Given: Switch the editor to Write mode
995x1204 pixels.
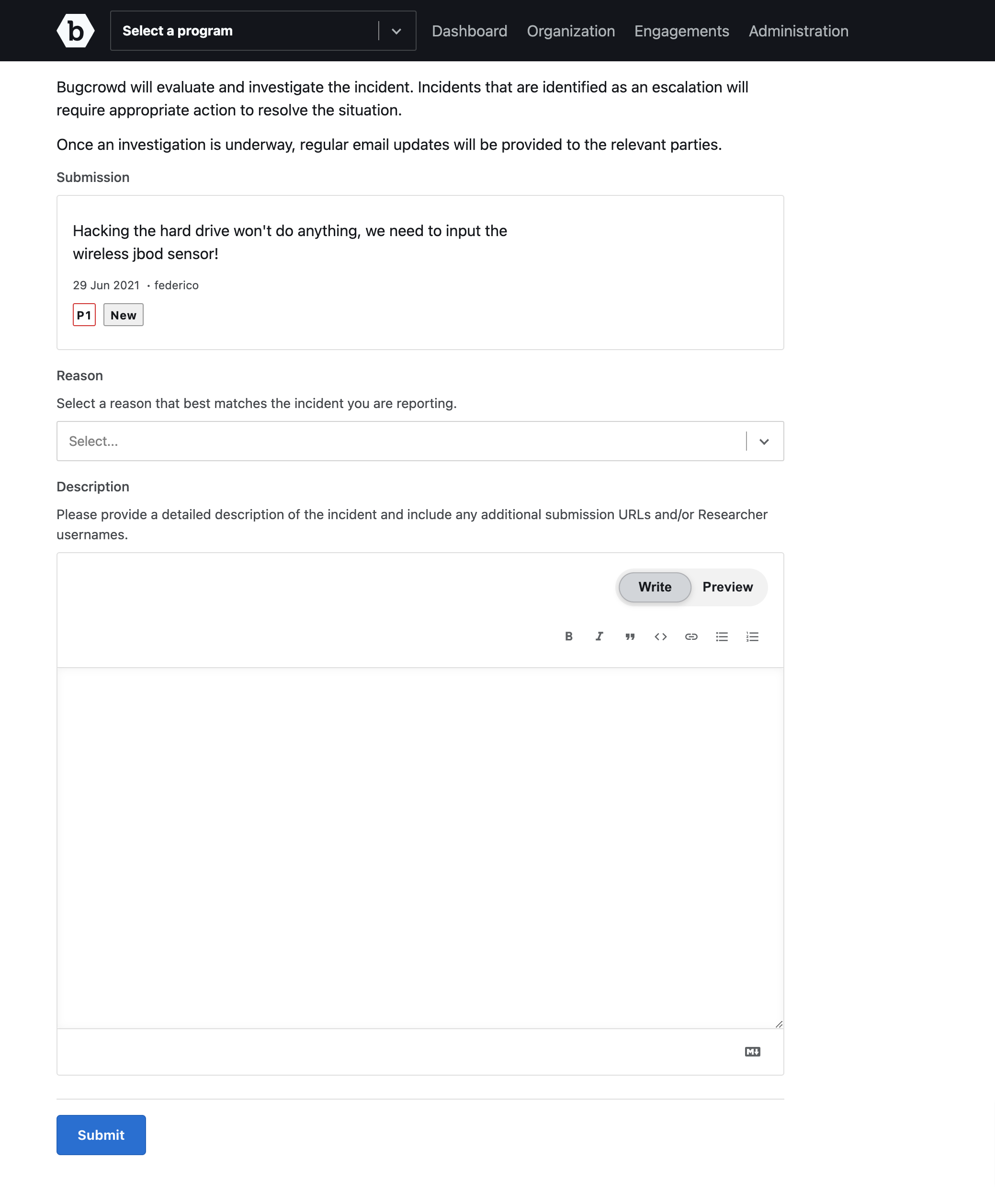Looking at the screenshot, I should click(x=655, y=587).
